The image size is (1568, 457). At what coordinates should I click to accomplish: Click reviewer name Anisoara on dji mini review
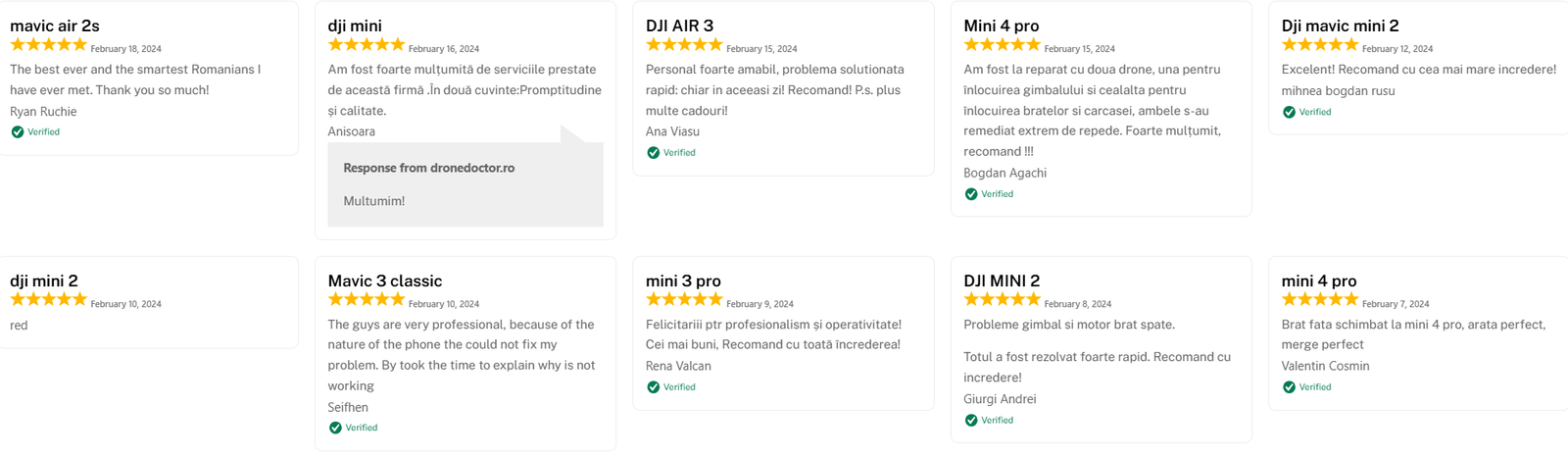click(351, 131)
